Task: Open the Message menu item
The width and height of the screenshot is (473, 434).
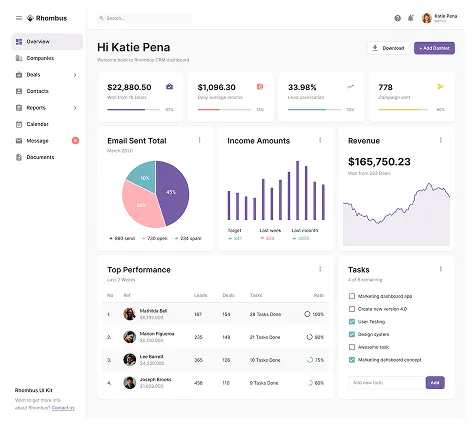Action: click(47, 141)
